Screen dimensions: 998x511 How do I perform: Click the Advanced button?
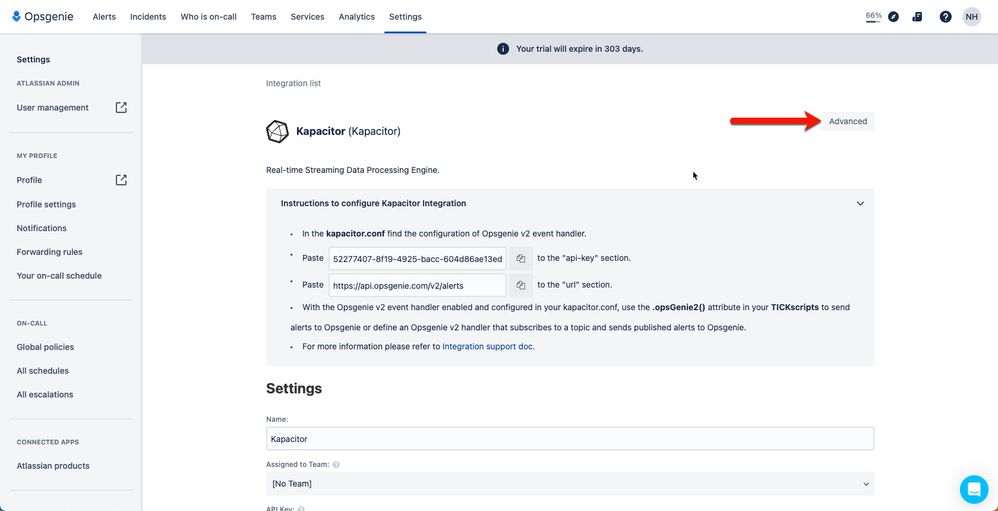point(848,121)
